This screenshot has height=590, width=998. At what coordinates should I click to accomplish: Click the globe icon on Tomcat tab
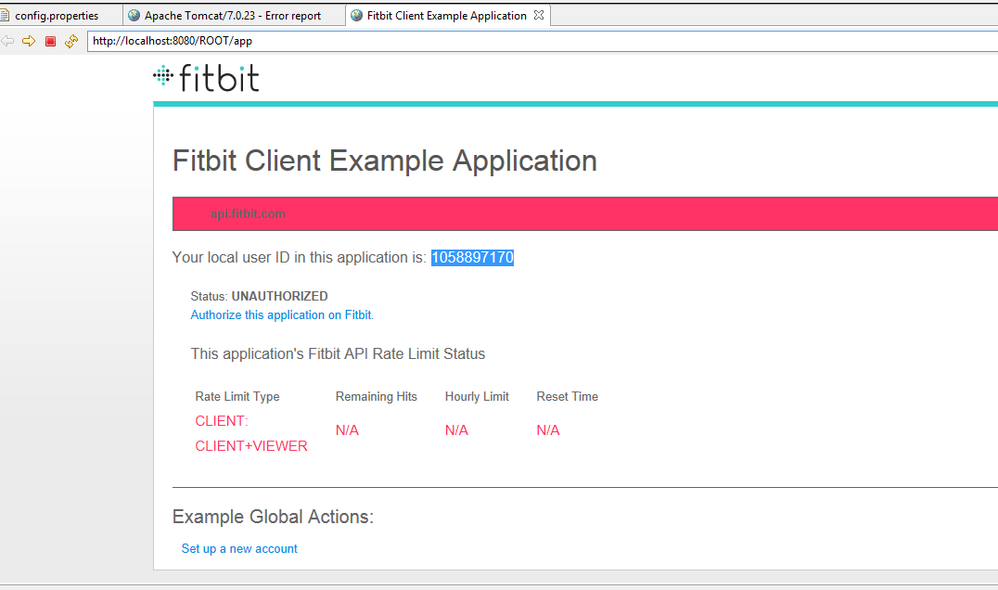134,15
